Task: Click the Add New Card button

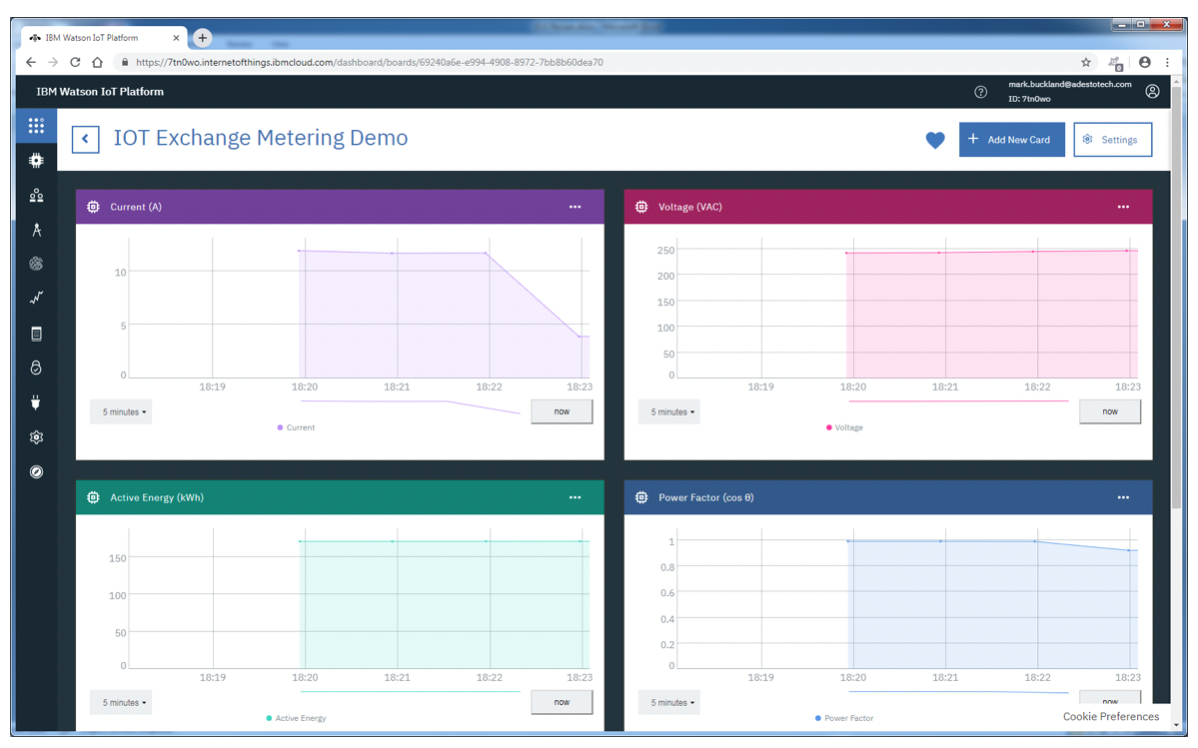Action: tap(1011, 140)
